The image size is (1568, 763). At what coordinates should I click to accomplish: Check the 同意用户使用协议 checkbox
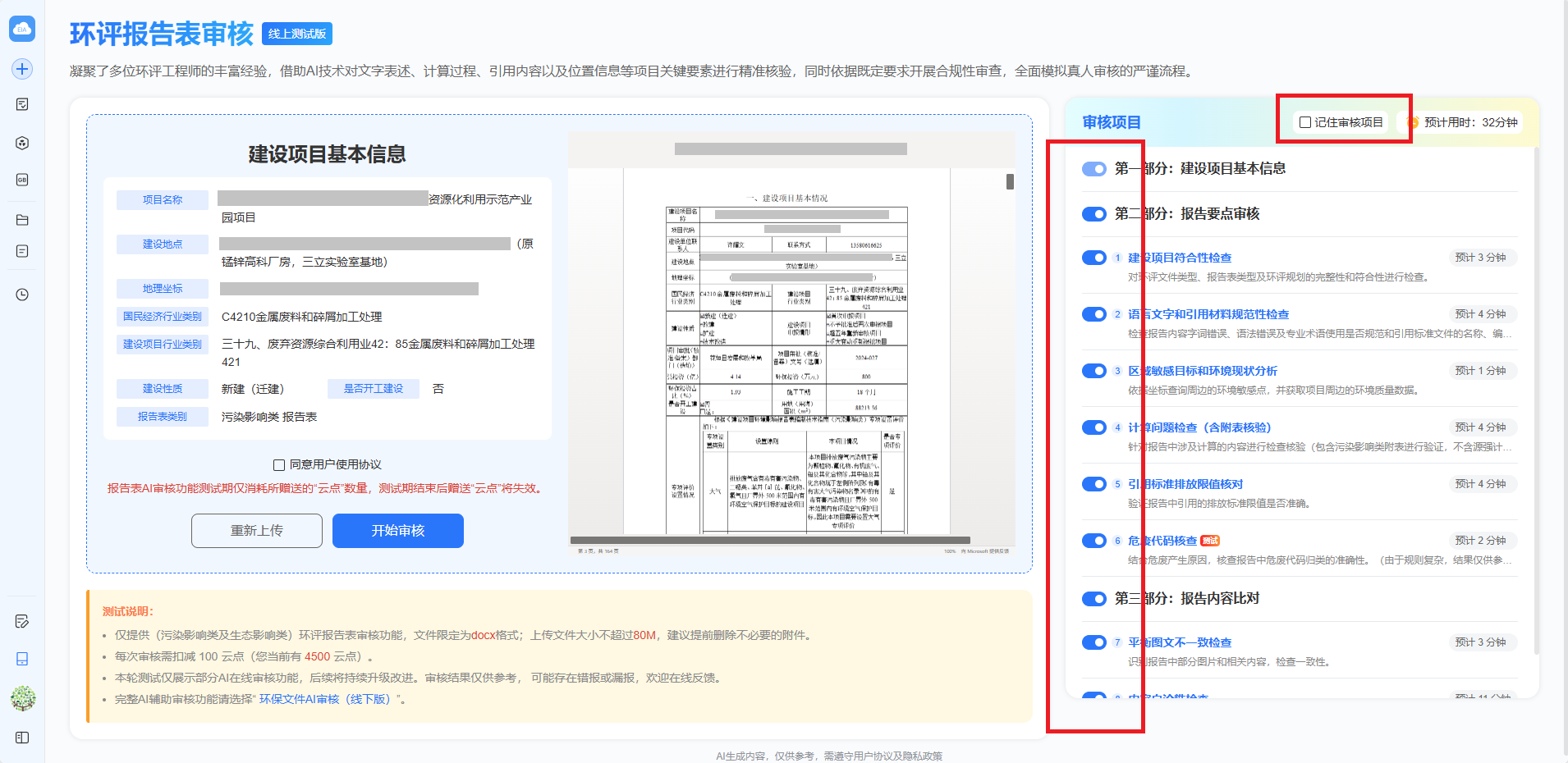click(x=279, y=465)
